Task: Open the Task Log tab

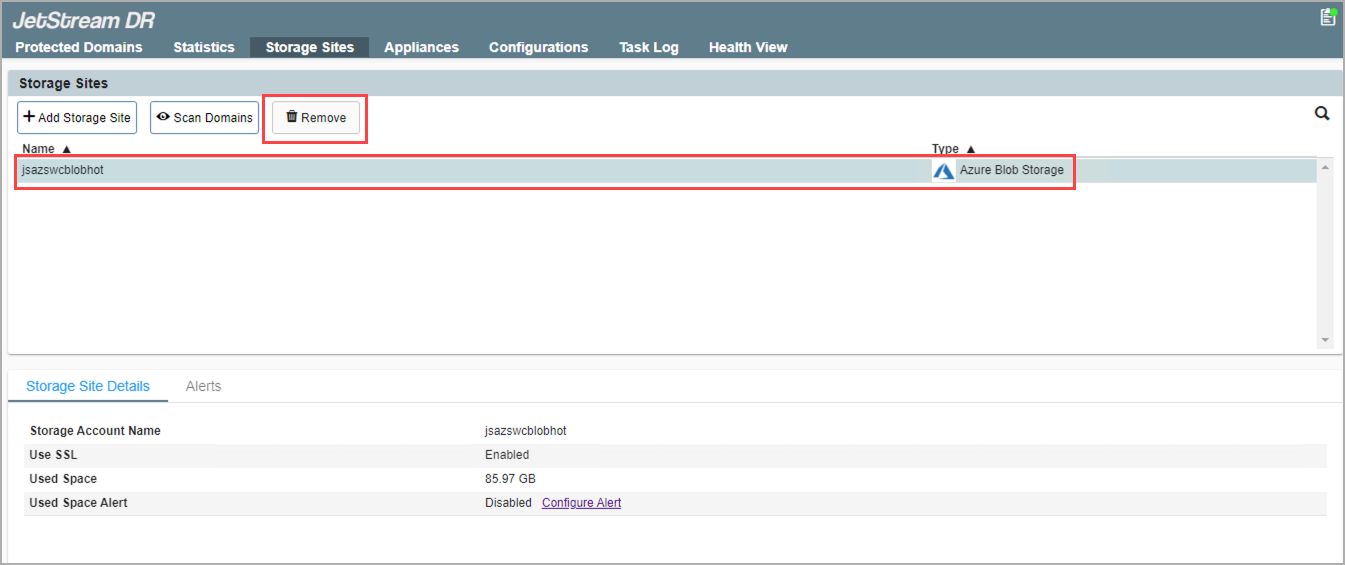Action: [648, 47]
